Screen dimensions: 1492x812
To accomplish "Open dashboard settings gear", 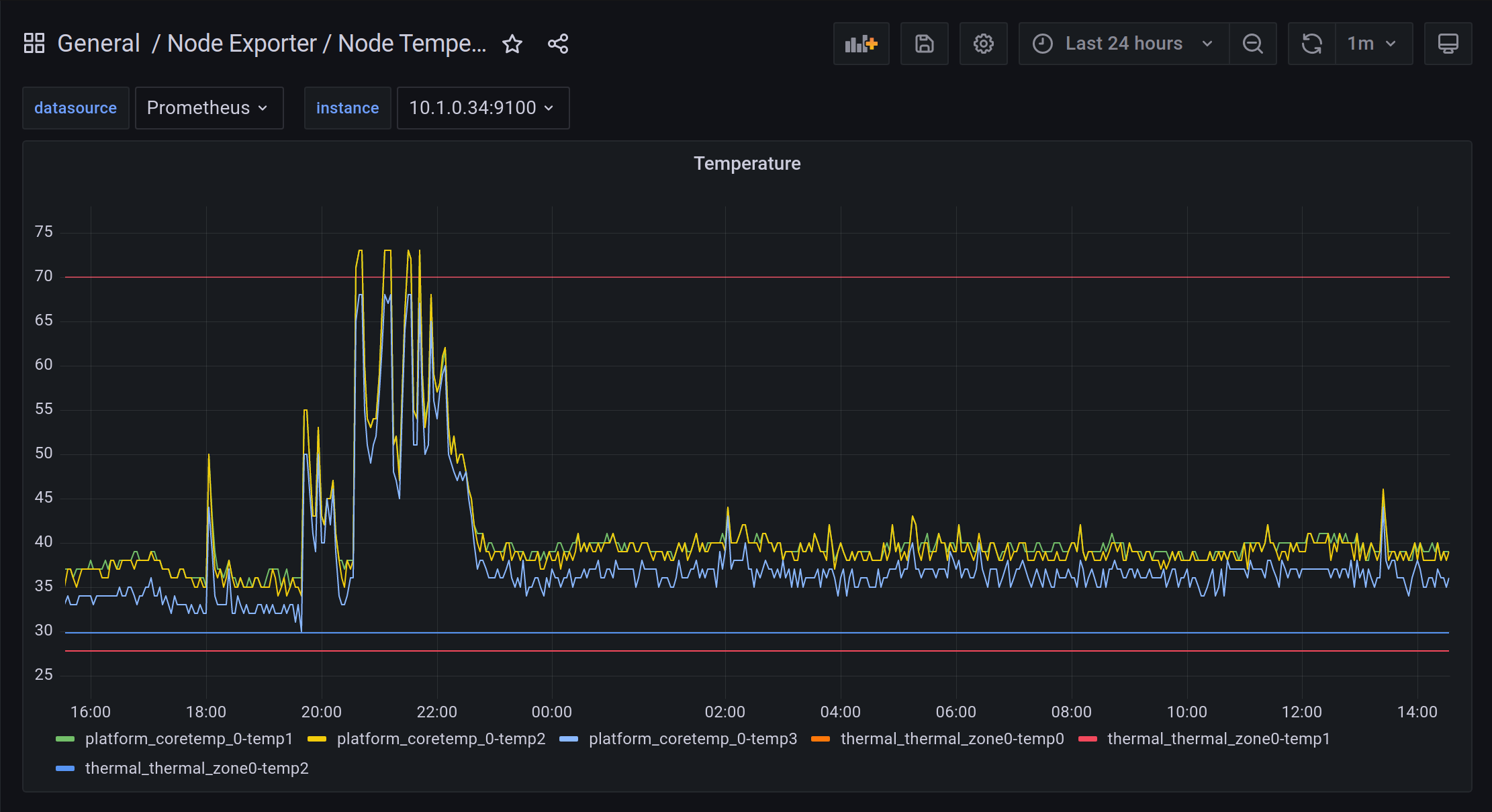I will tap(983, 44).
